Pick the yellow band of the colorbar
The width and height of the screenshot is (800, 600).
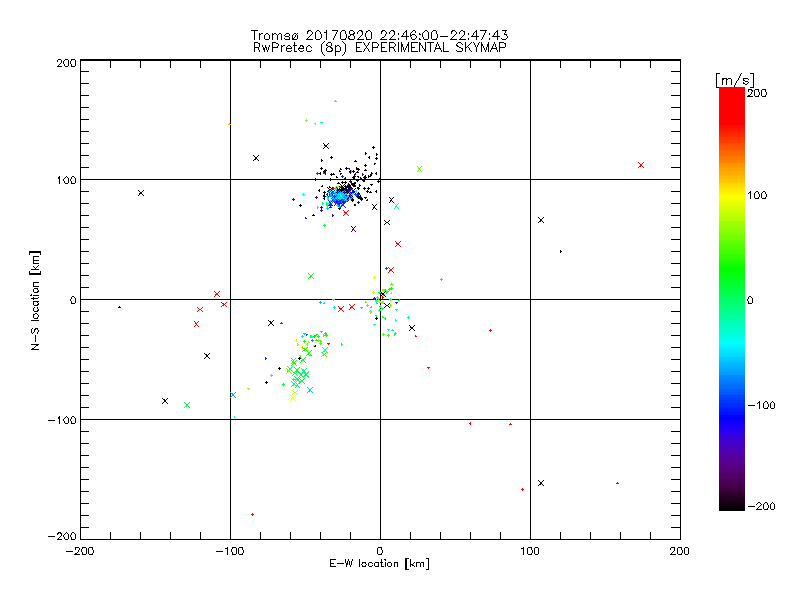point(732,196)
